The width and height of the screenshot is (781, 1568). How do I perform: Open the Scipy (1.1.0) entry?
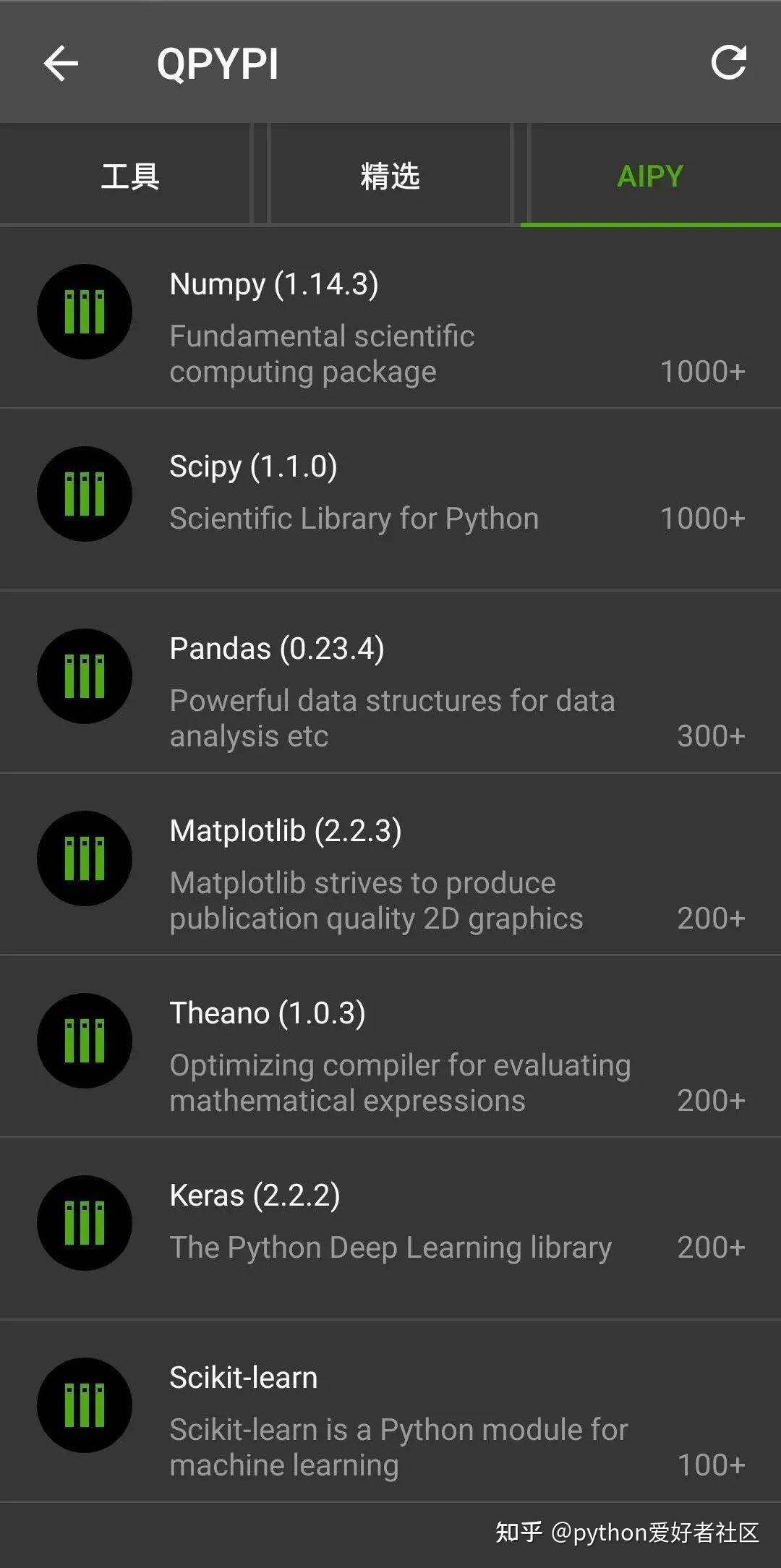tap(253, 466)
